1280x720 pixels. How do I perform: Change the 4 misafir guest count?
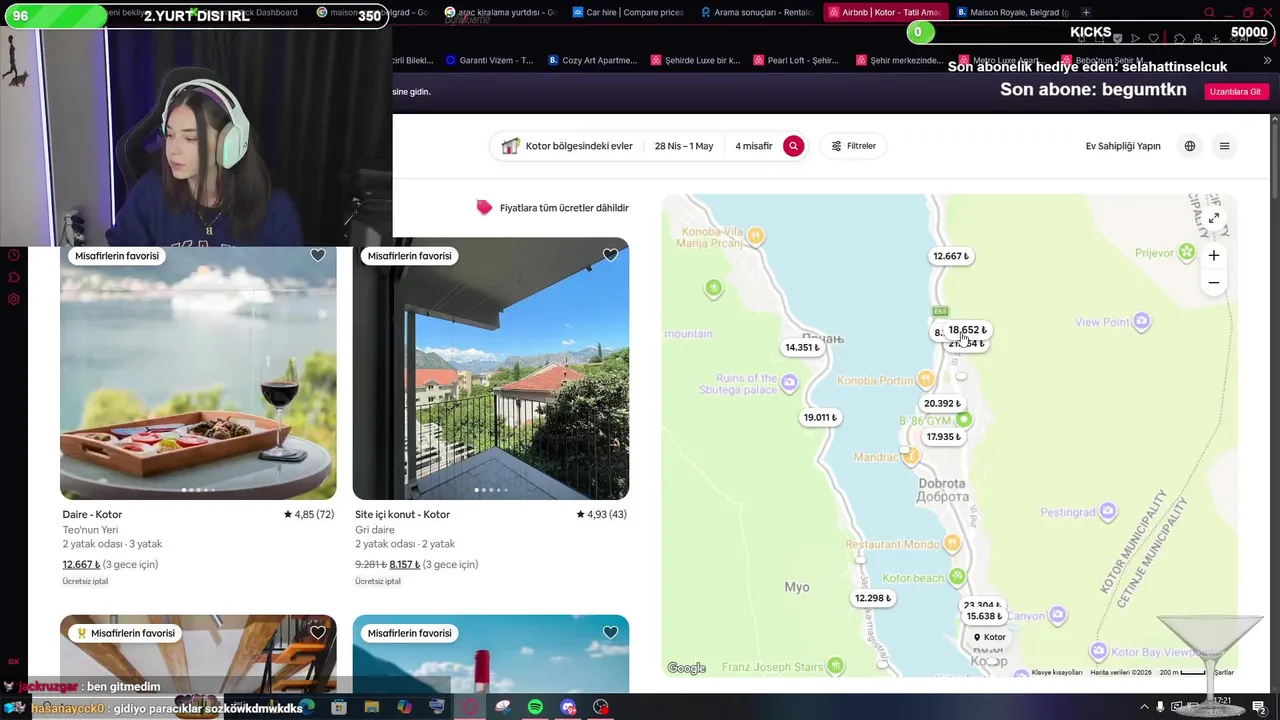[754, 146]
